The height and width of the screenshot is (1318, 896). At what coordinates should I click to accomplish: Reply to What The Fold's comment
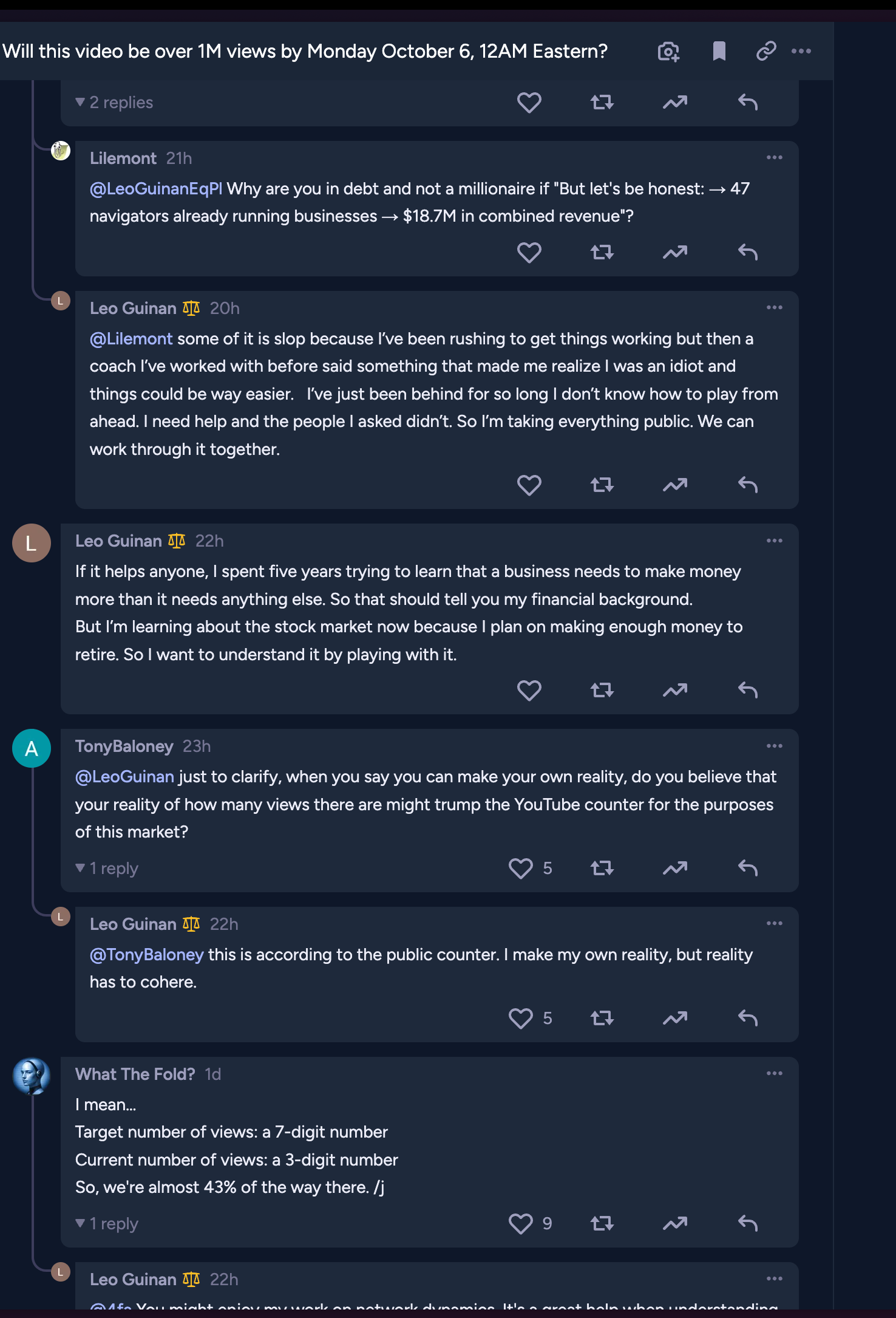748,1223
